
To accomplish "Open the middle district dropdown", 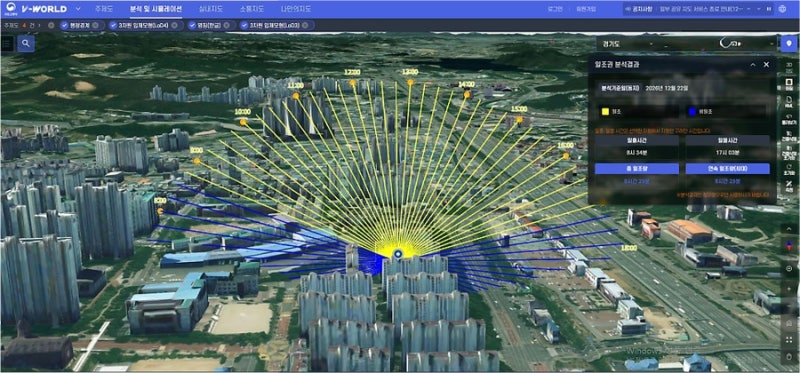I will click(x=687, y=44).
